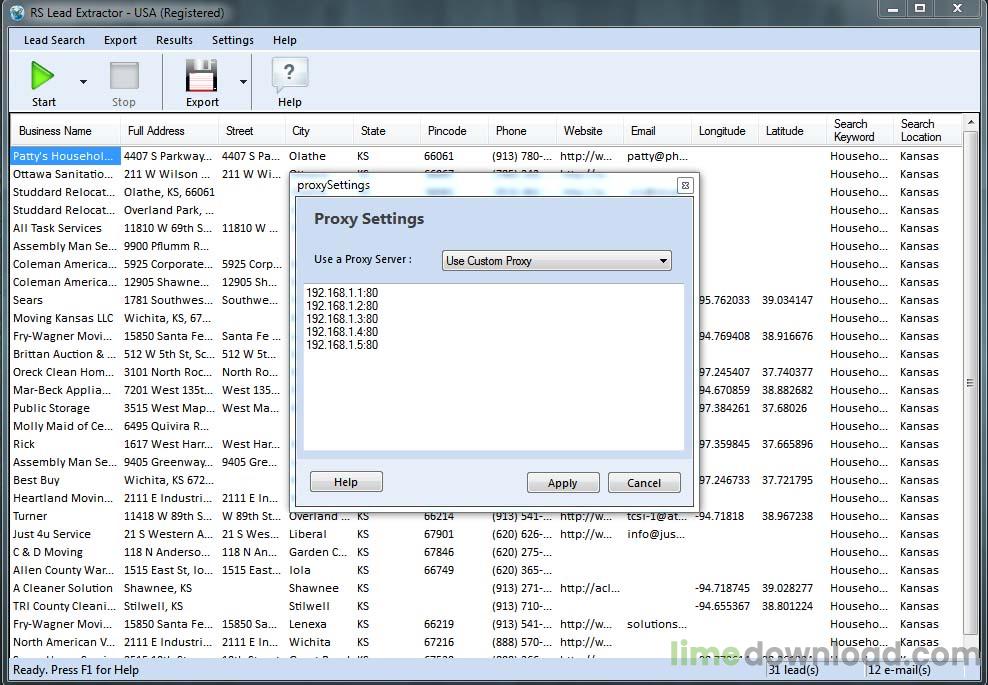Click the Help question mark icon
988x685 pixels.
point(289,74)
